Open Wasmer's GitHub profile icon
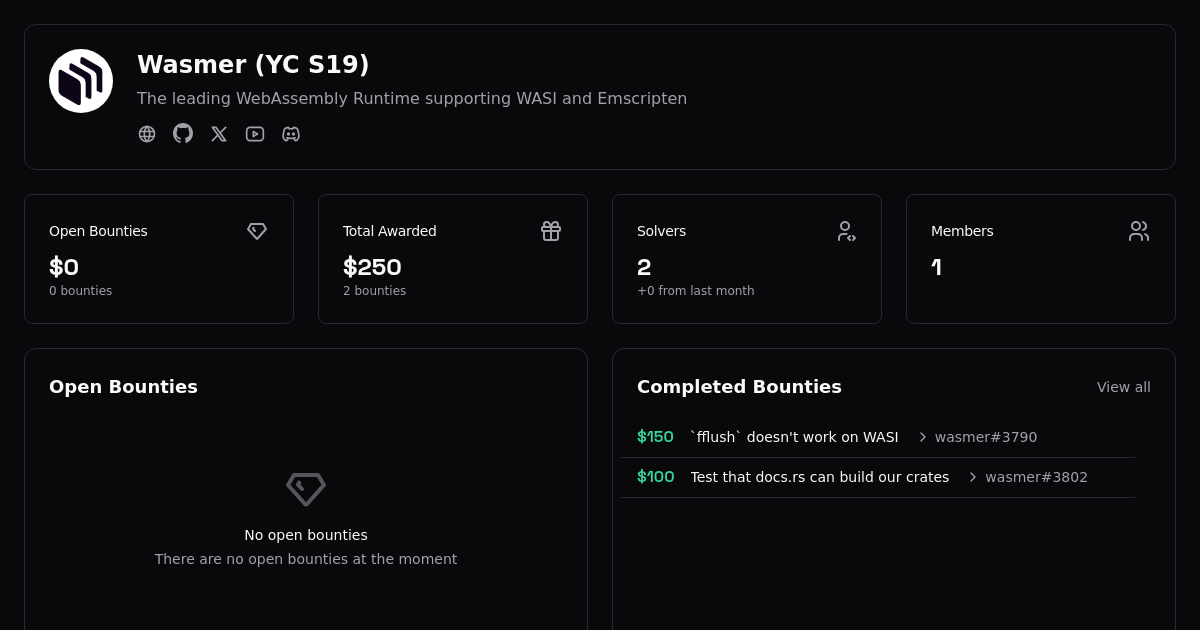1200x630 pixels. pyautogui.click(x=183, y=133)
